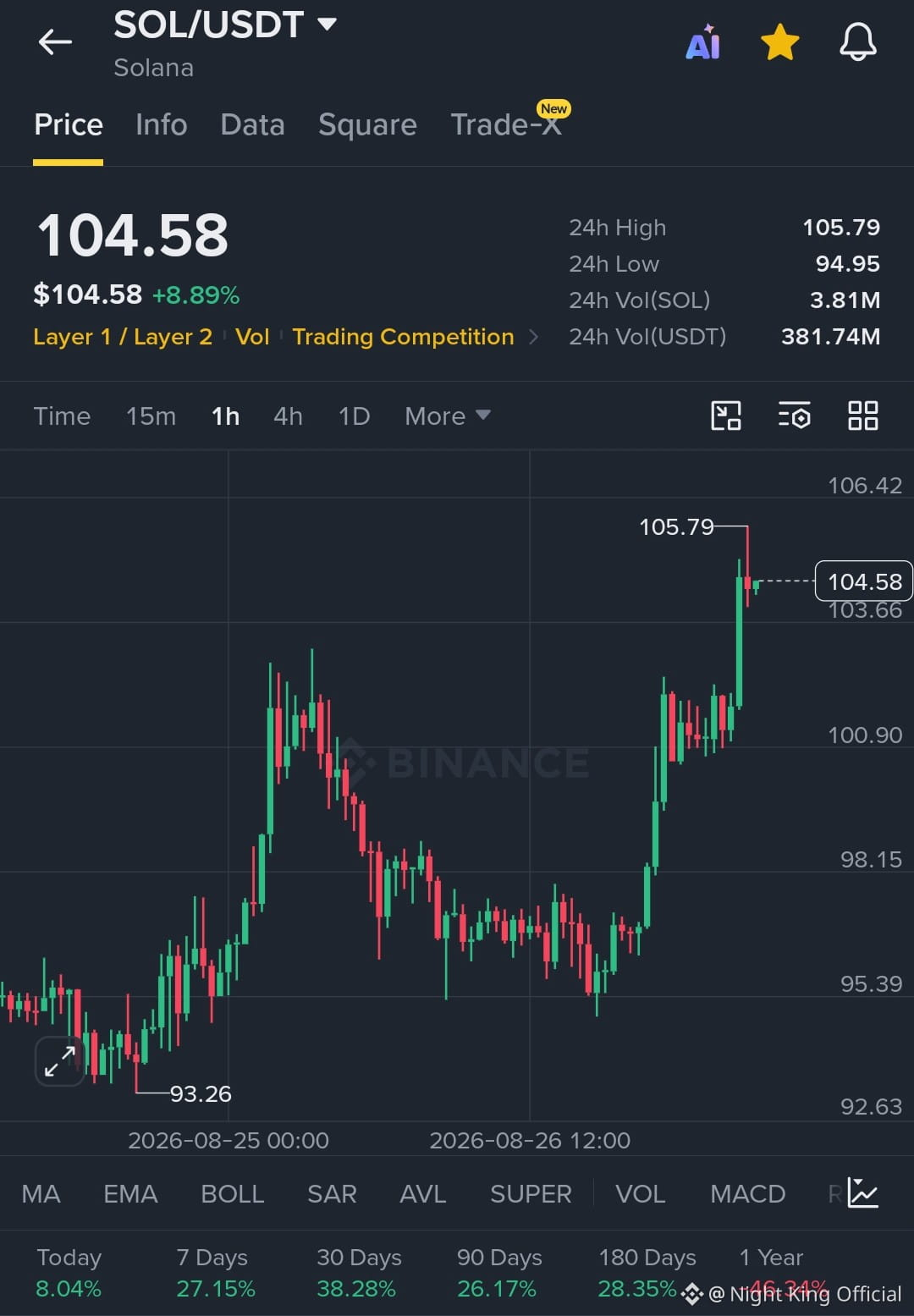Switch to the Square tab

pos(367,125)
